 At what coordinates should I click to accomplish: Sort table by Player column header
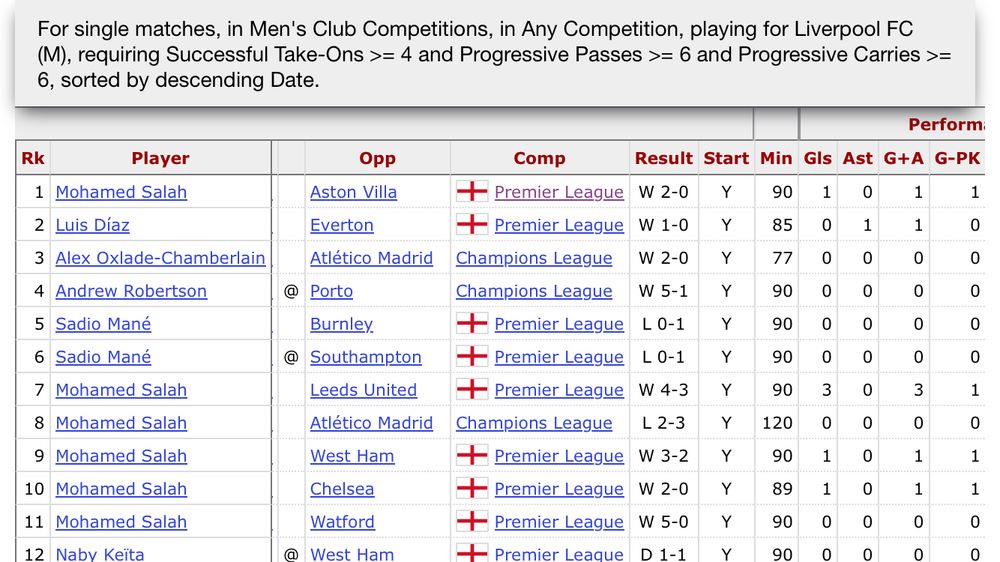160,158
